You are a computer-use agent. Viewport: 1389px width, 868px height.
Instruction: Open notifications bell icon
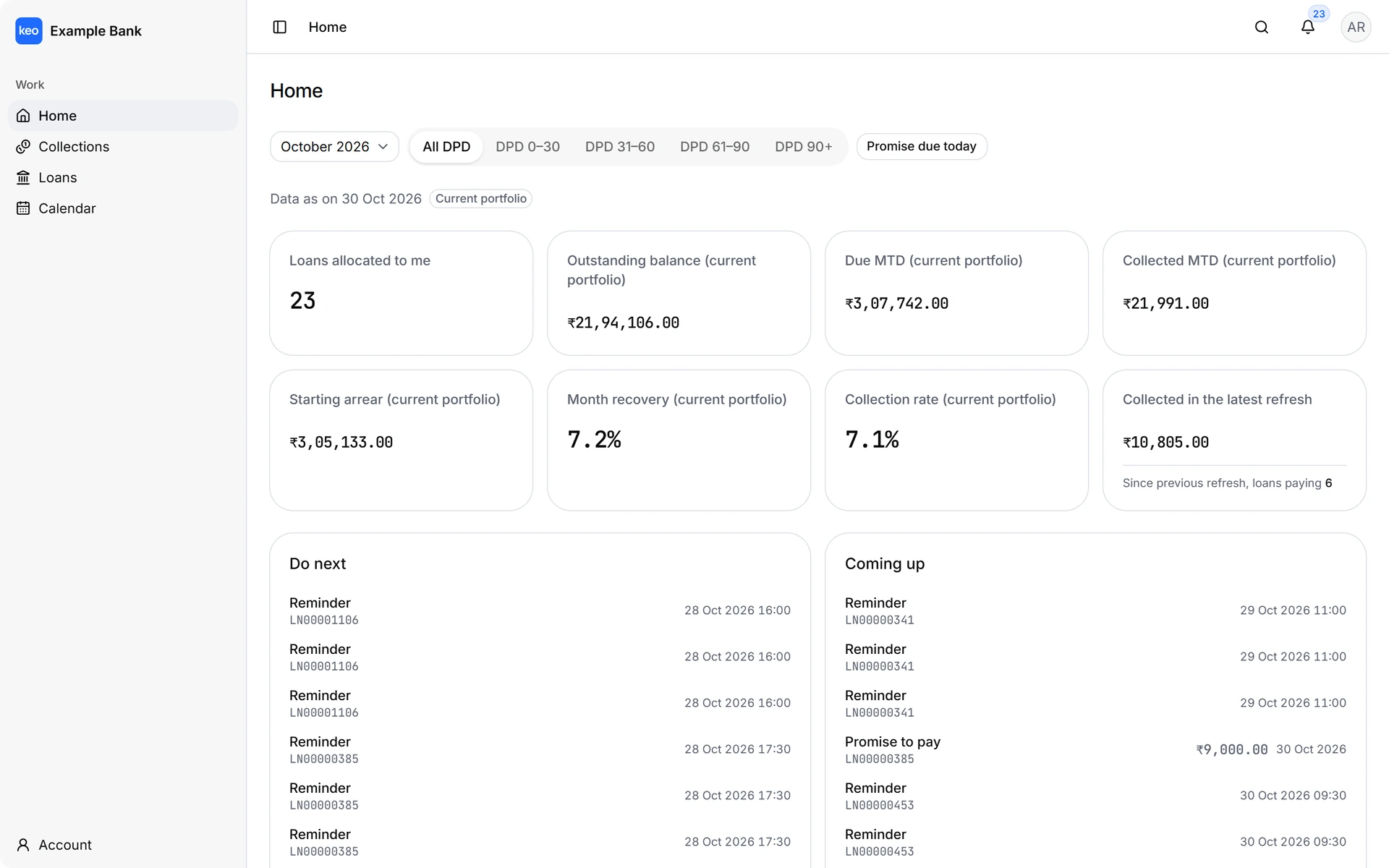click(x=1308, y=27)
